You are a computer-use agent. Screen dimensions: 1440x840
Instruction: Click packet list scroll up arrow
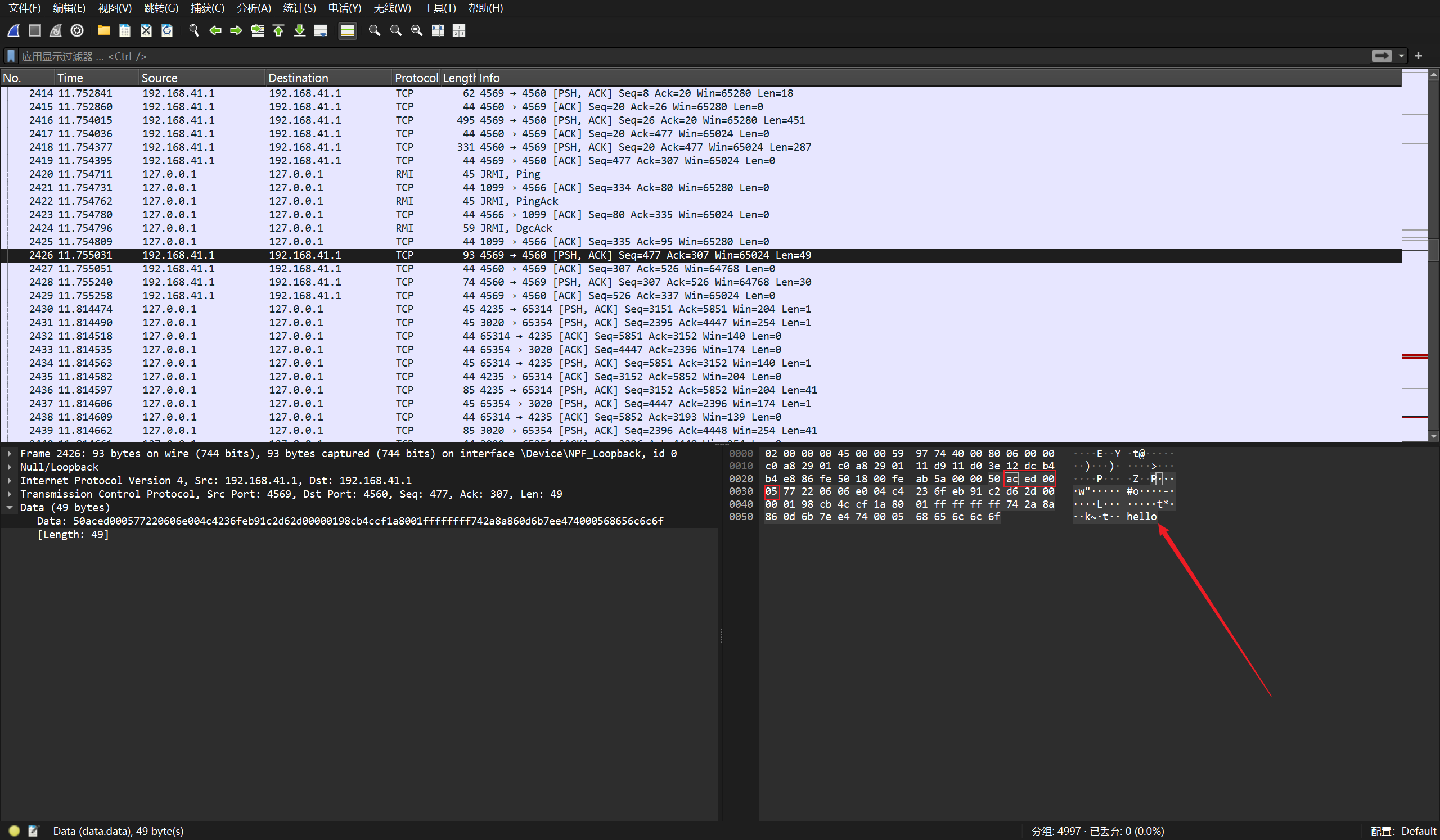1434,75
